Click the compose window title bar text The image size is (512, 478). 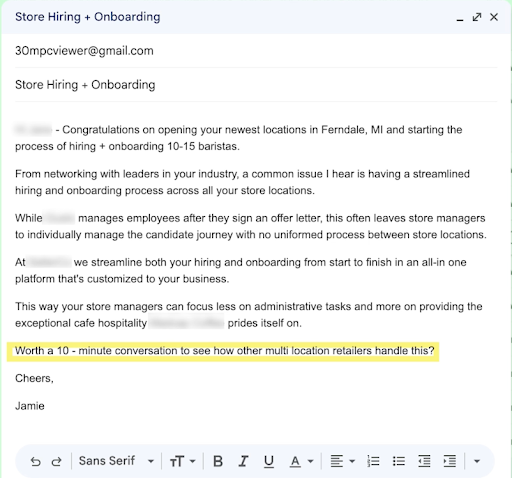coord(88,17)
